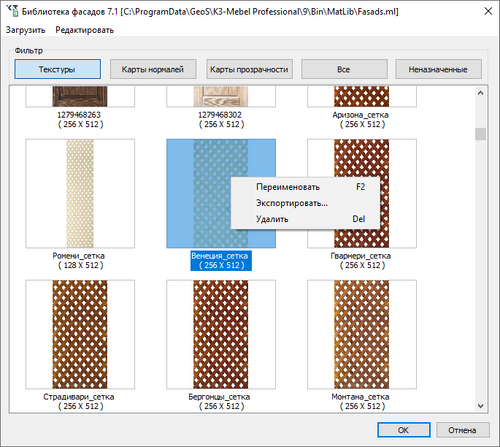Click the scrollbar down arrow

click(480, 406)
